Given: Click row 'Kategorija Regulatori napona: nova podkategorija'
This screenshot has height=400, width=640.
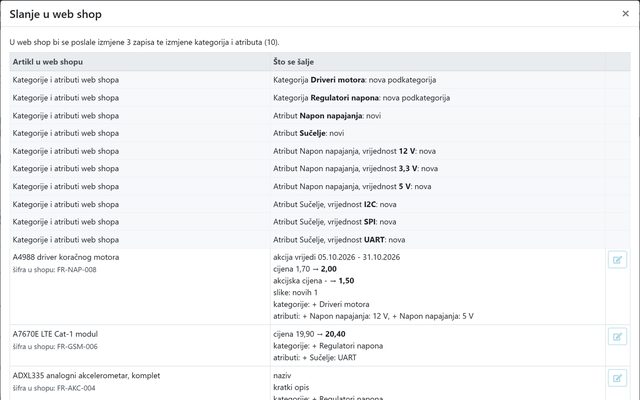Looking at the screenshot, I should [x=320, y=98].
